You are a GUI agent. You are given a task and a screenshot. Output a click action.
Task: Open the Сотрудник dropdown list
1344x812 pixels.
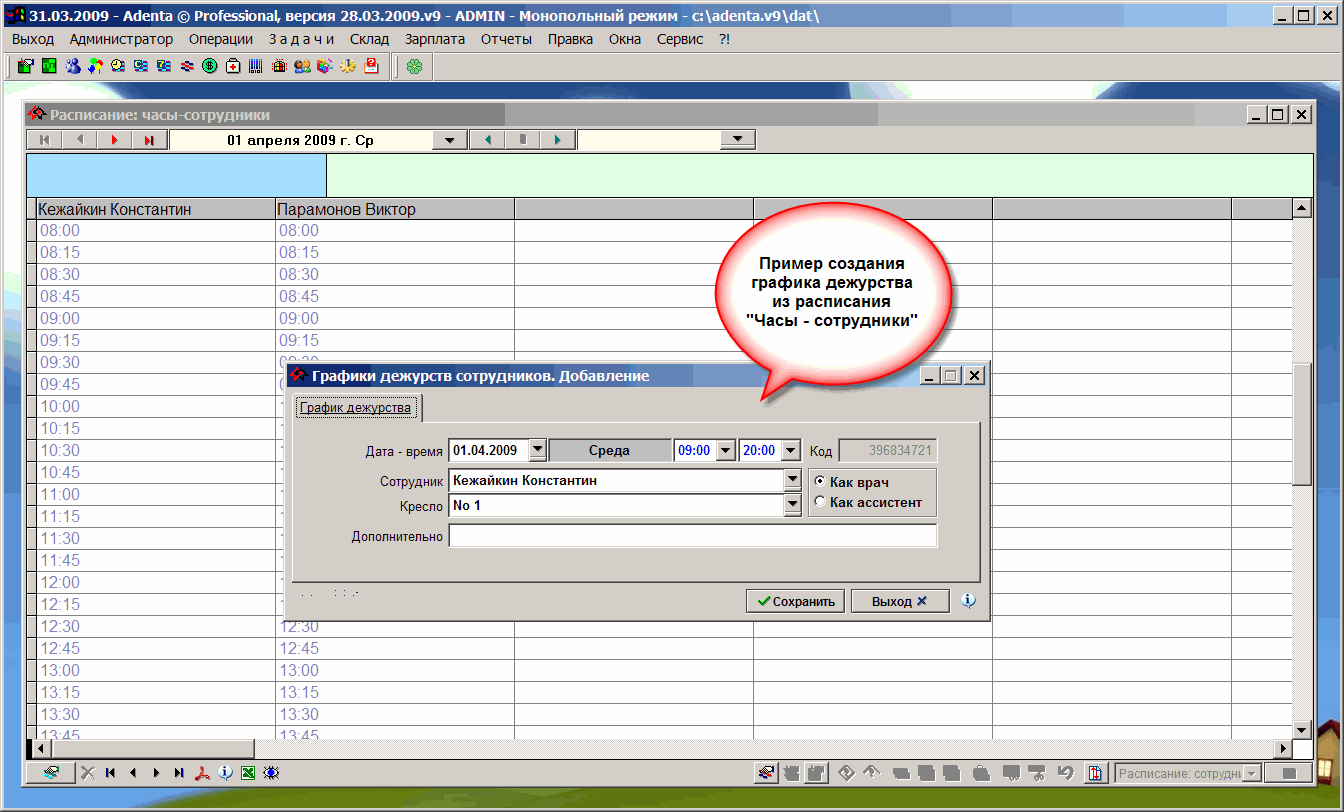(792, 480)
